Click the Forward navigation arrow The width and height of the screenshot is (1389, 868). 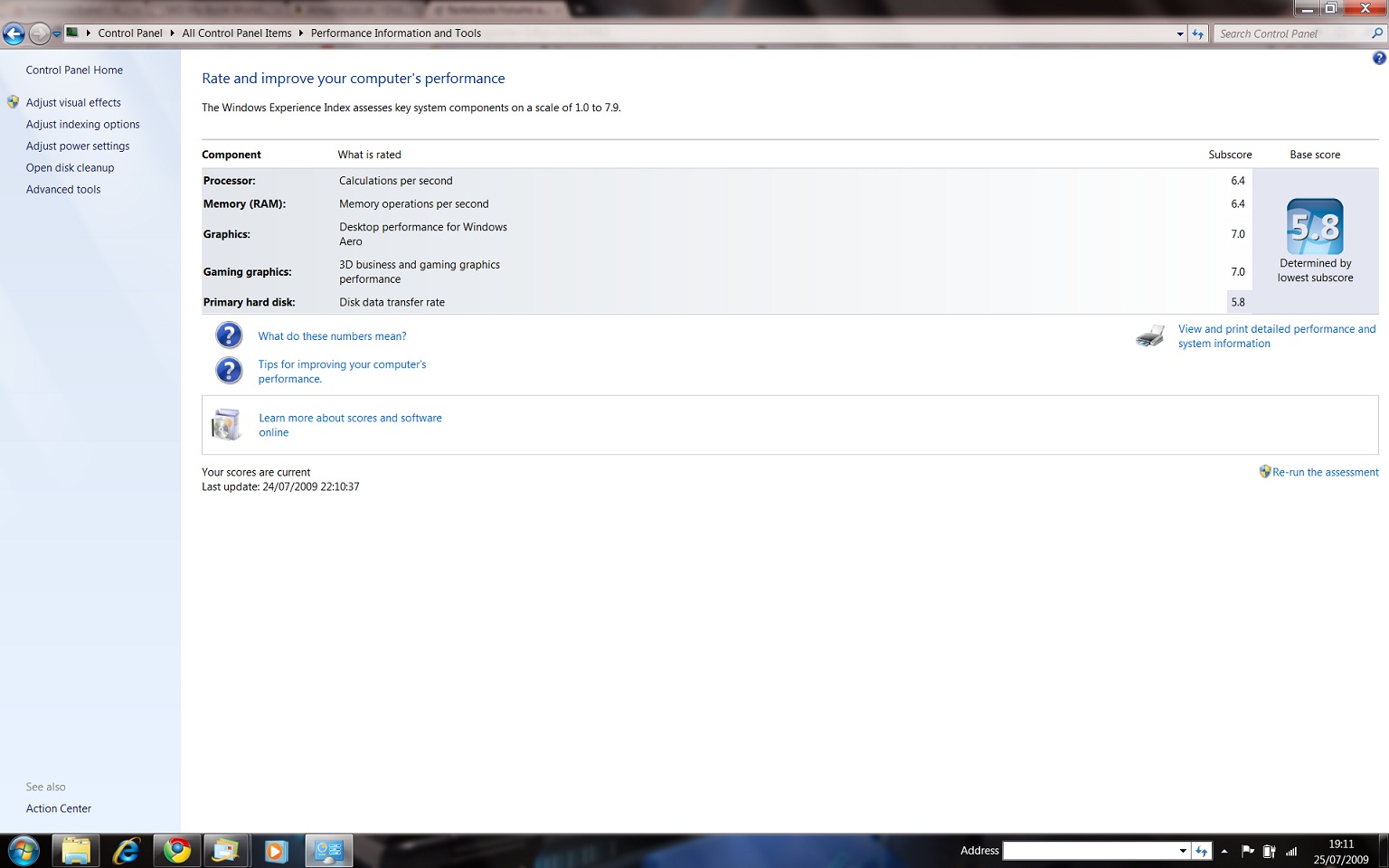(x=39, y=34)
